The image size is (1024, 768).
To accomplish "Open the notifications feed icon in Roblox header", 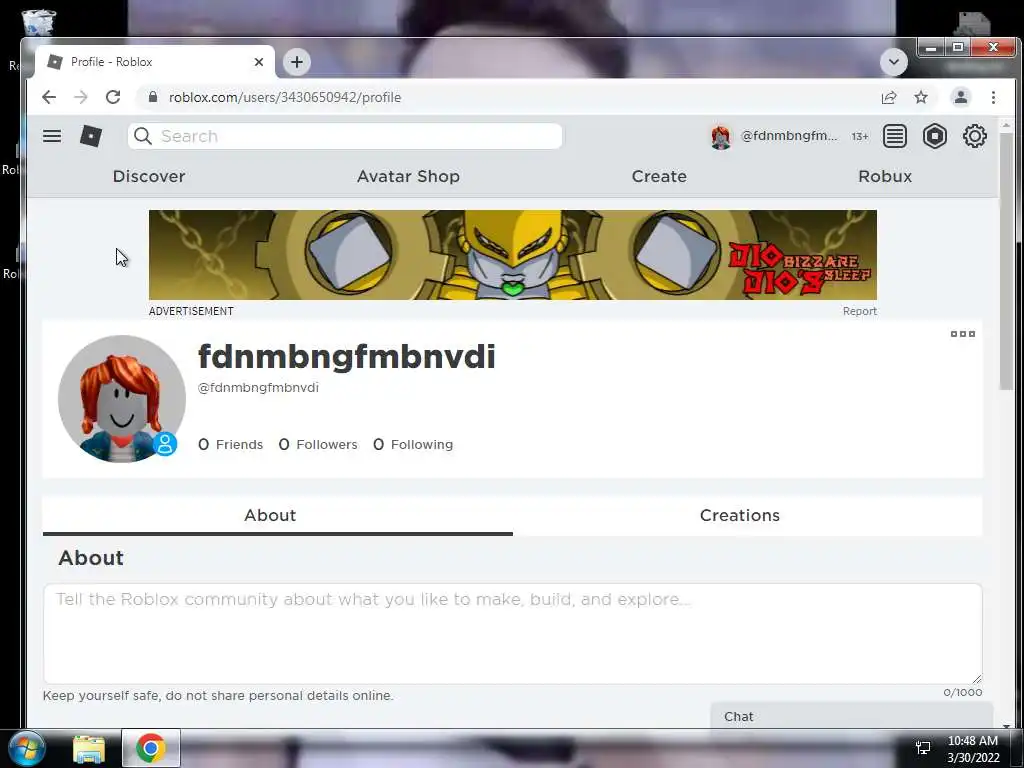I will click(895, 136).
